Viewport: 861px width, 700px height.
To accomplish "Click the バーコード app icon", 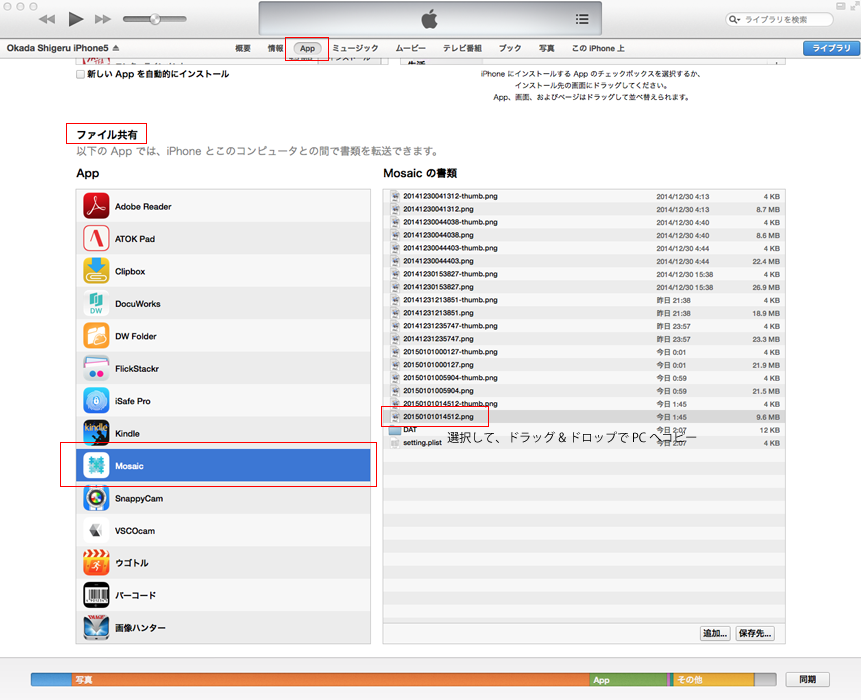I will [x=96, y=595].
